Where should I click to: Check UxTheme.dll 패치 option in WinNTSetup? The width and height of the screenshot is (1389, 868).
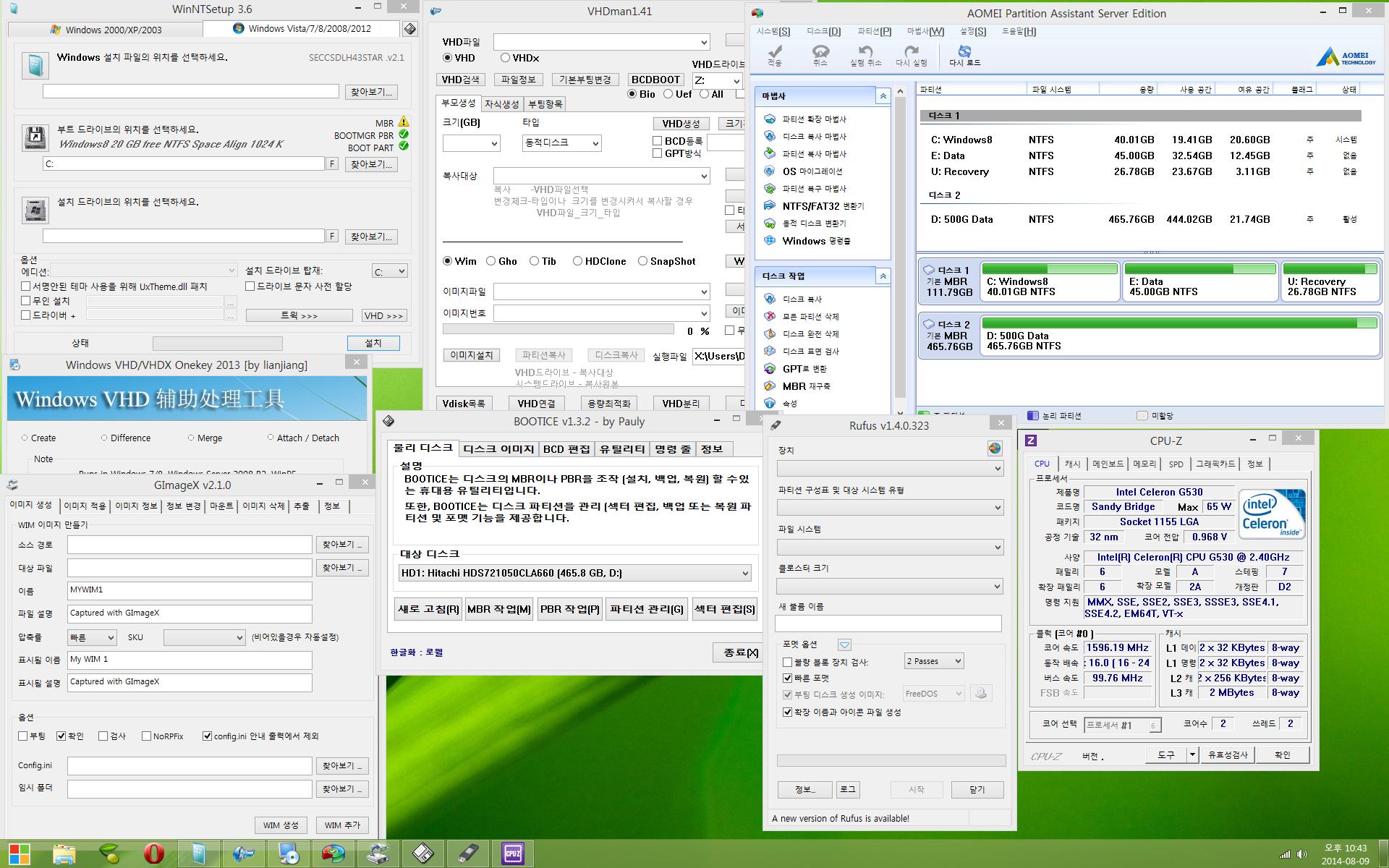point(26,286)
